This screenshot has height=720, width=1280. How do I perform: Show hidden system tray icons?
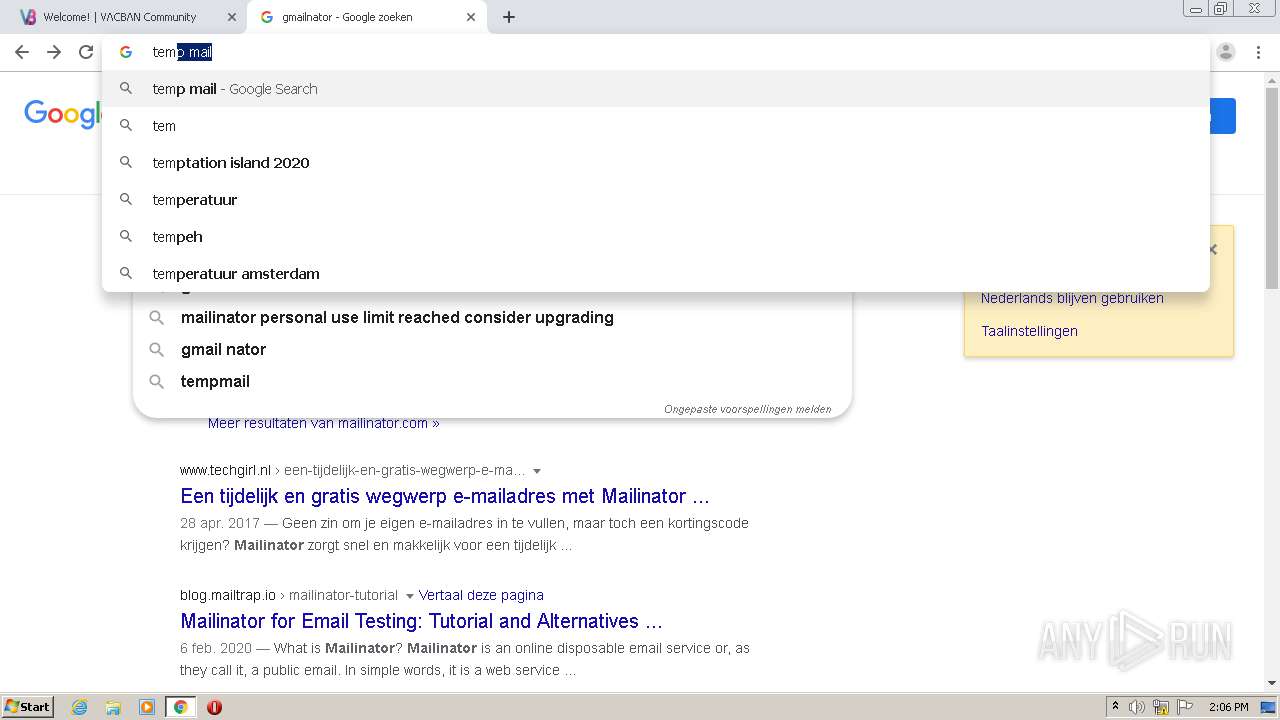pos(1115,707)
